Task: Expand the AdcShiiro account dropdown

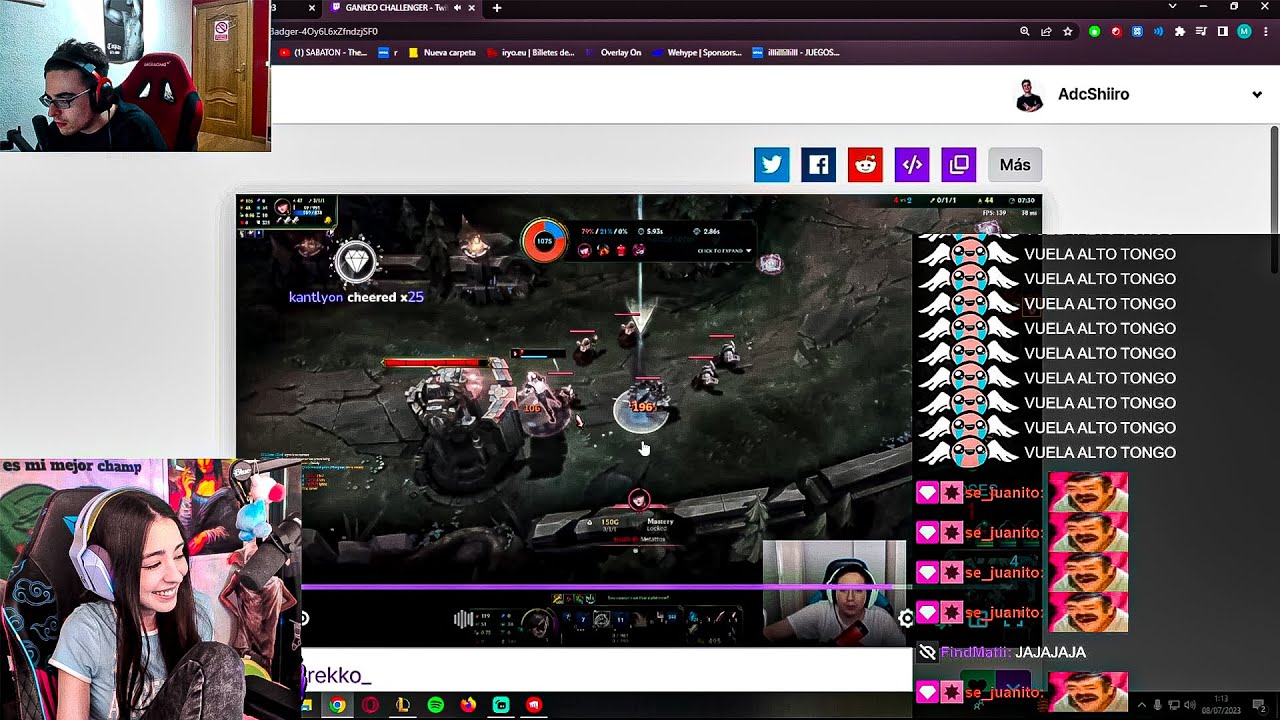Action: click(x=1257, y=95)
